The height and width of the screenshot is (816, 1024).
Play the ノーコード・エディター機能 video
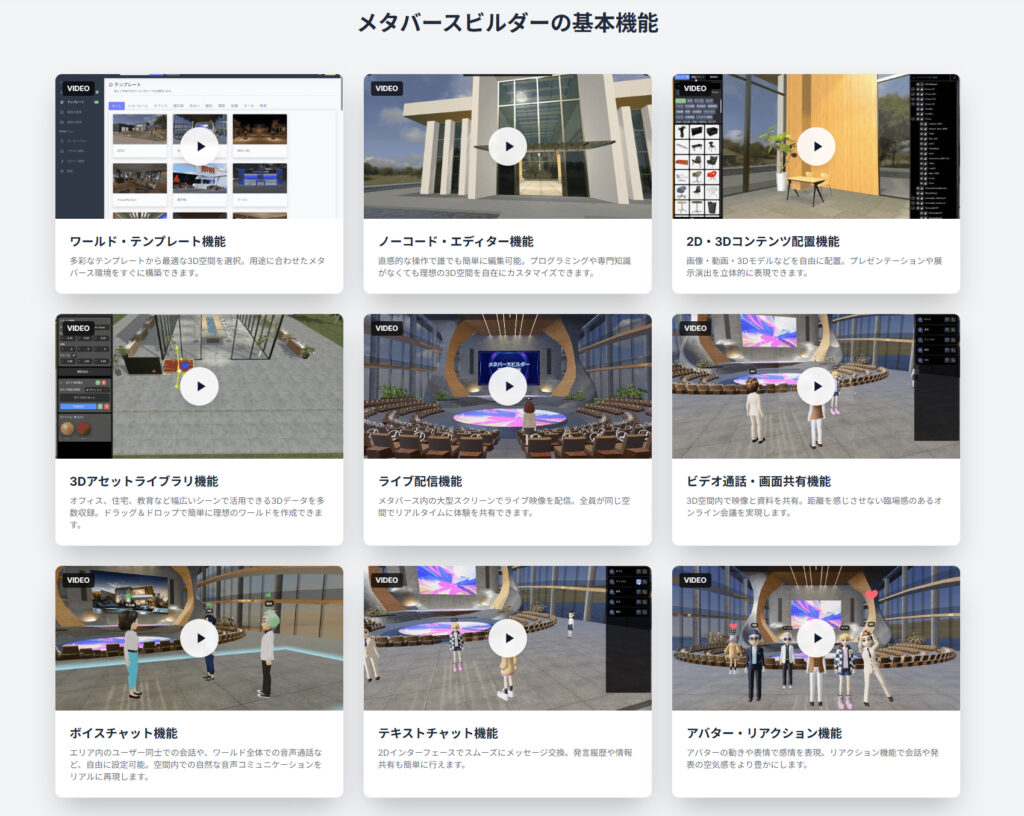(x=508, y=146)
